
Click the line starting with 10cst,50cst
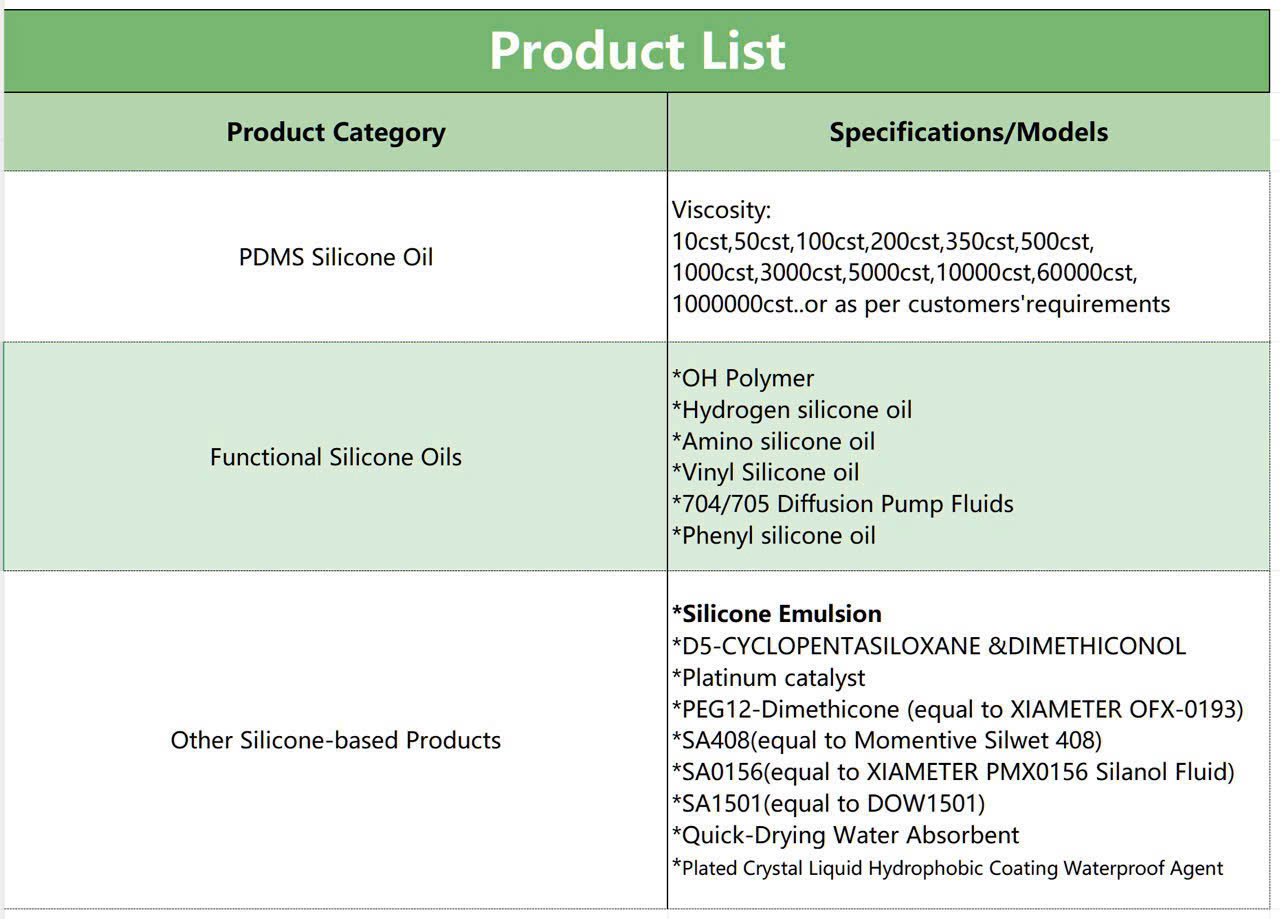883,241
